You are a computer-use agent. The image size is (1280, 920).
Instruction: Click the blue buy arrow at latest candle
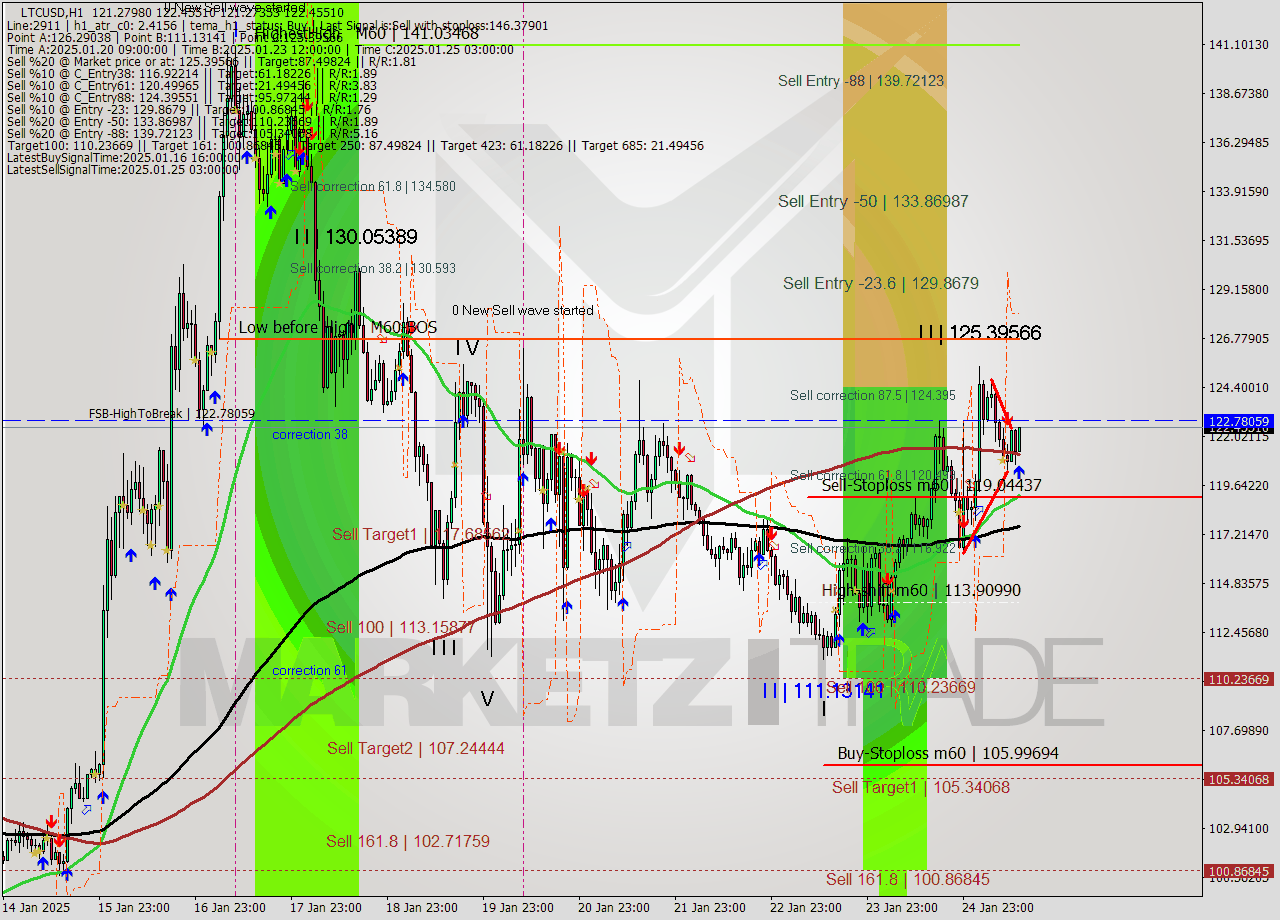(1018, 472)
